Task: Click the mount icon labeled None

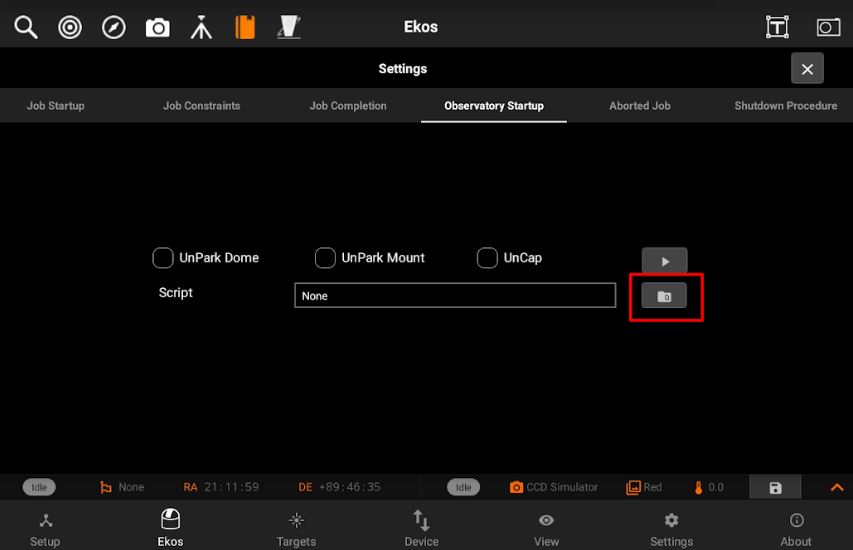Action: 106,487
